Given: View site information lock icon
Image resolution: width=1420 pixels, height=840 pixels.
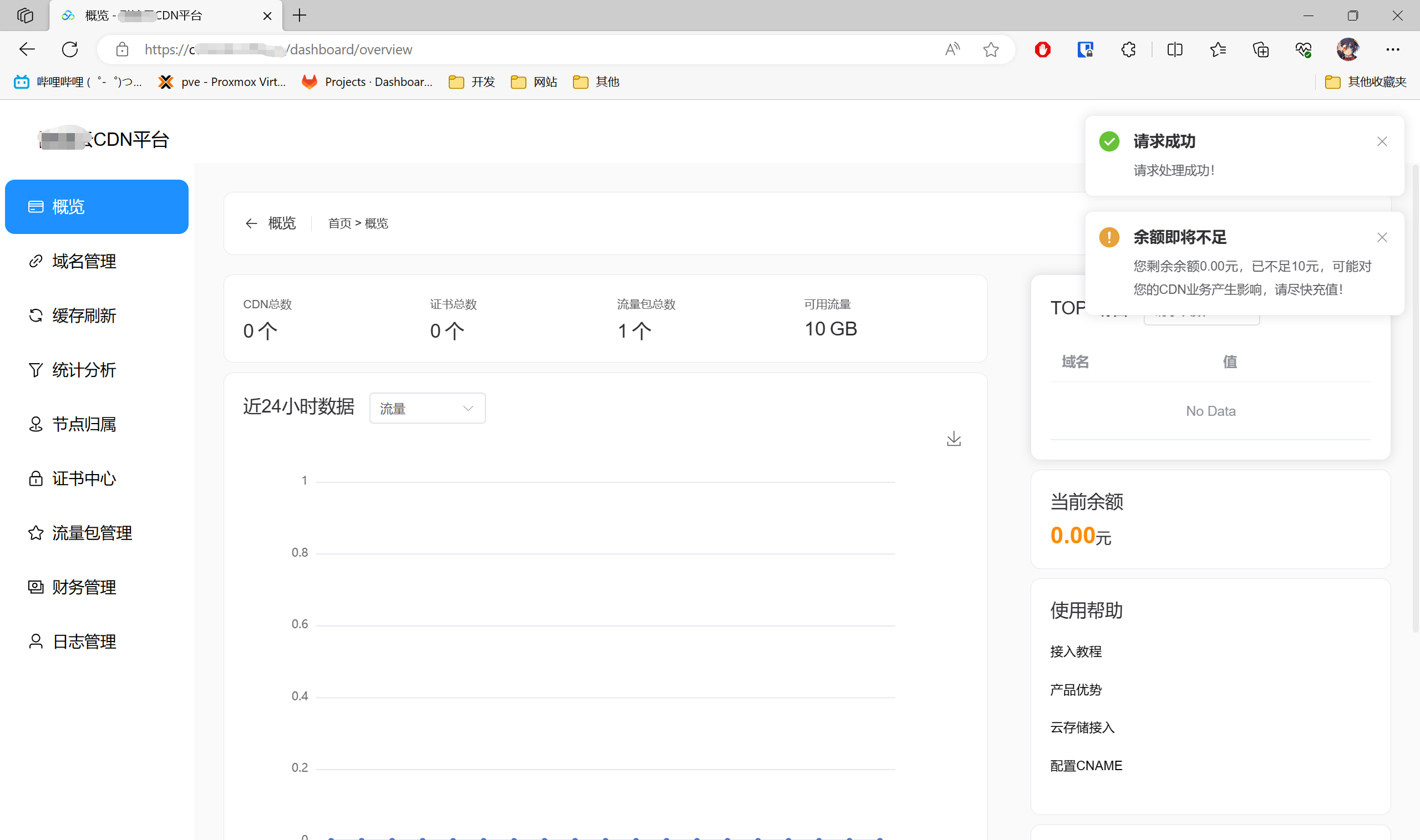Looking at the screenshot, I should pyautogui.click(x=122, y=49).
